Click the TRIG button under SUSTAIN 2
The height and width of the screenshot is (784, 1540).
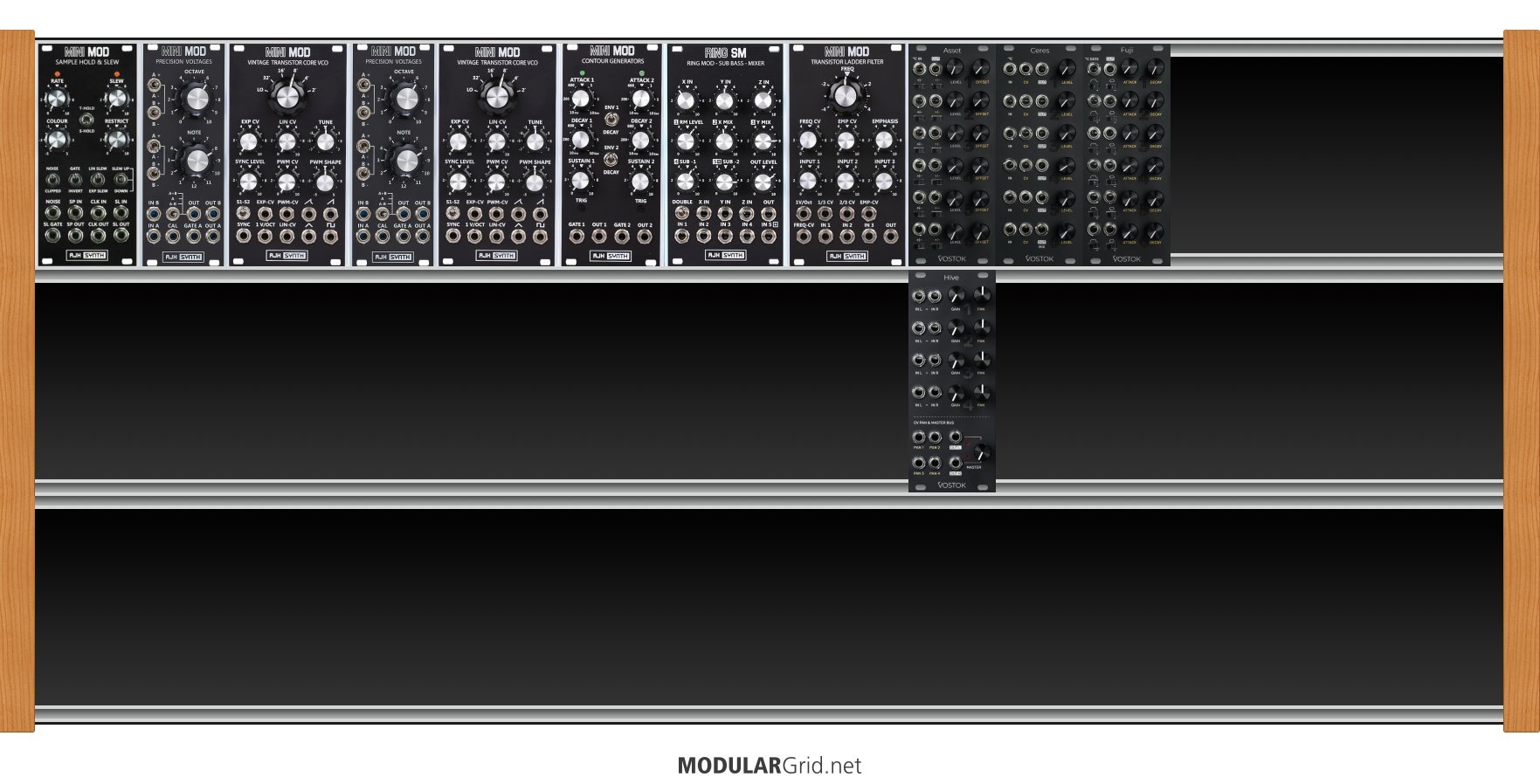641,210
